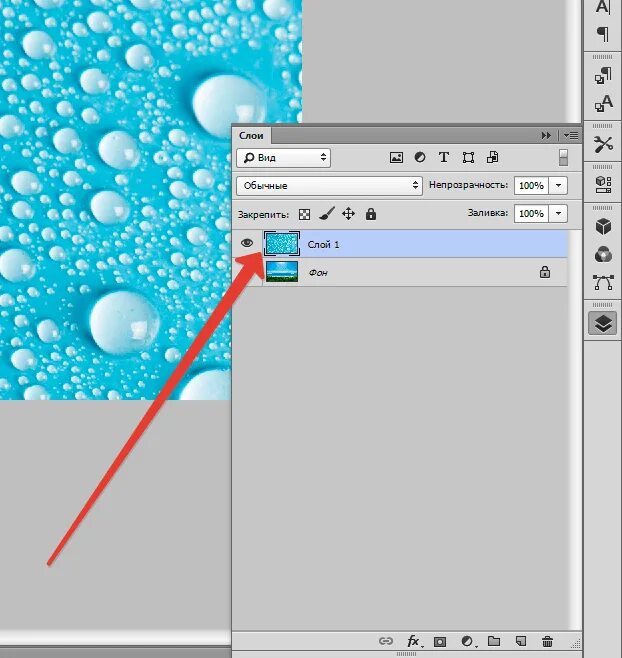The width and height of the screenshot is (622, 658).
Task: Add a layer mask
Action: click(440, 642)
